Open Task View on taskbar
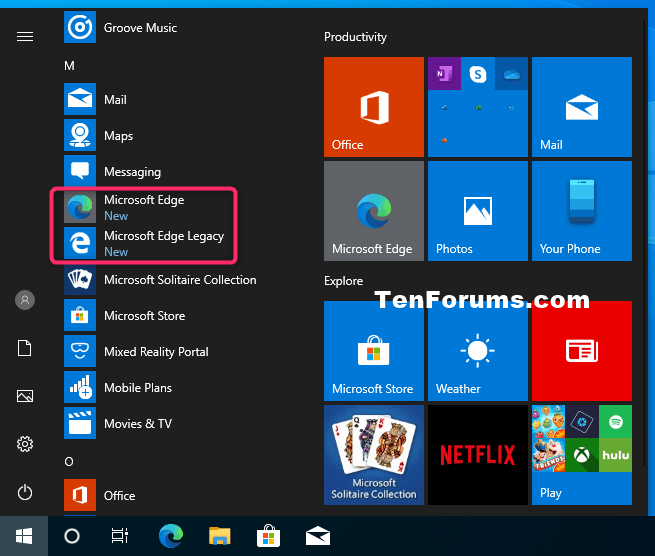 click(x=120, y=536)
